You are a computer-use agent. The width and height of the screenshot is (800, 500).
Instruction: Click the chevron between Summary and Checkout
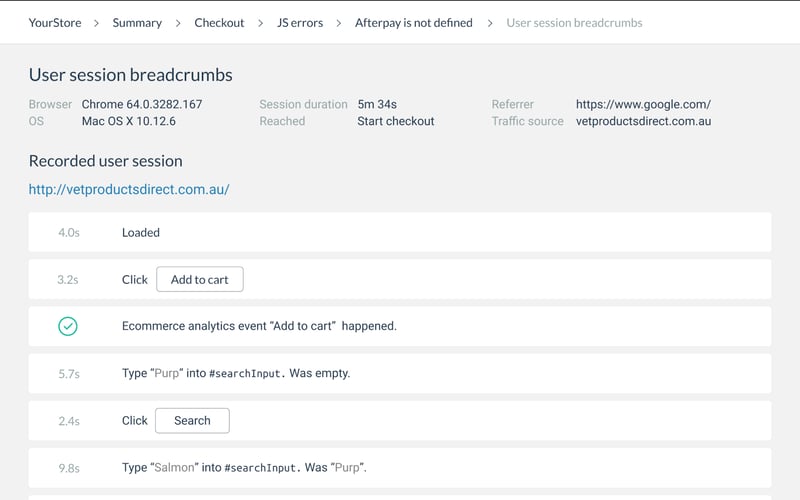pyautogui.click(x=178, y=23)
